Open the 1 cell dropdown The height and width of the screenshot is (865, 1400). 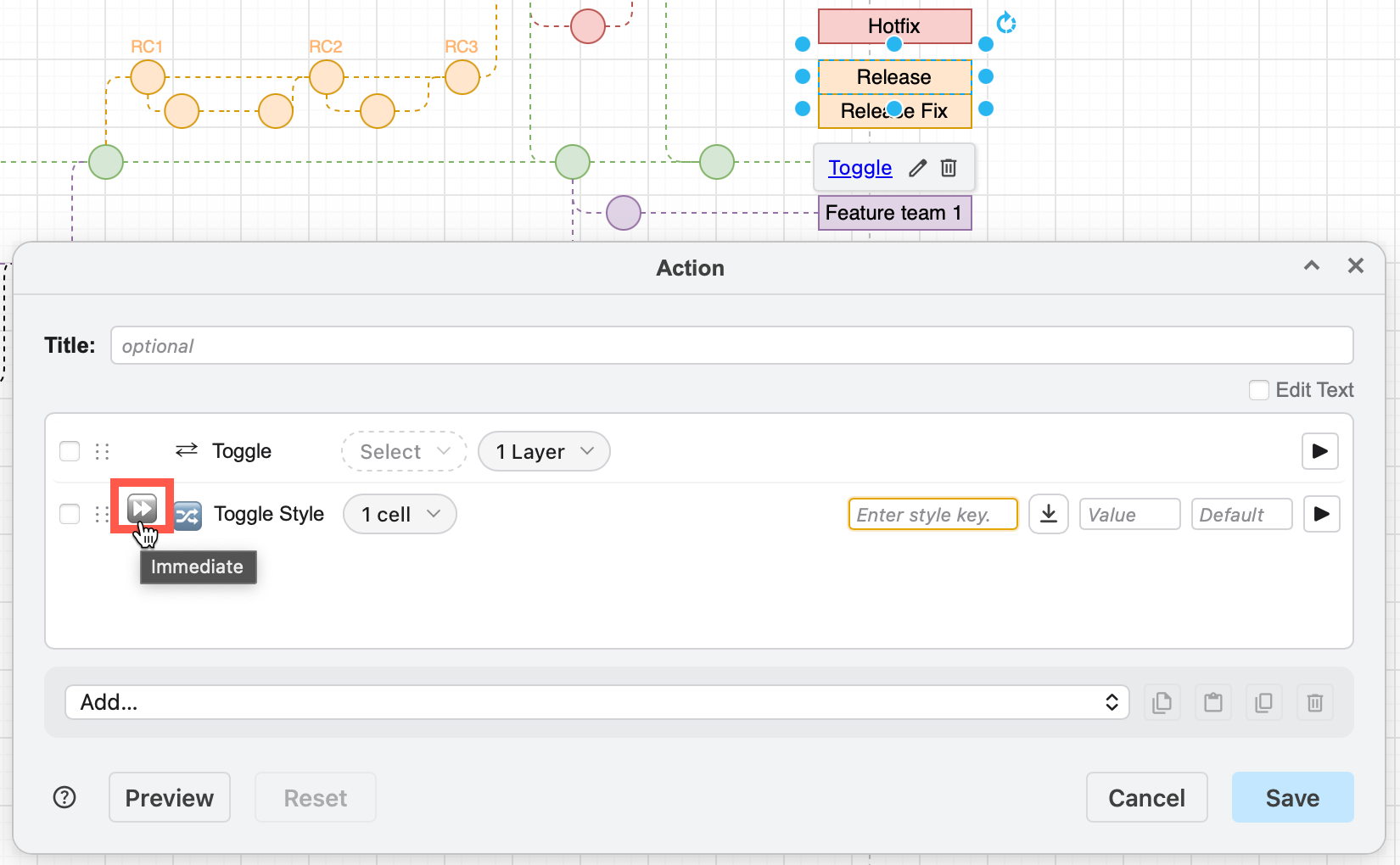pyautogui.click(x=400, y=514)
